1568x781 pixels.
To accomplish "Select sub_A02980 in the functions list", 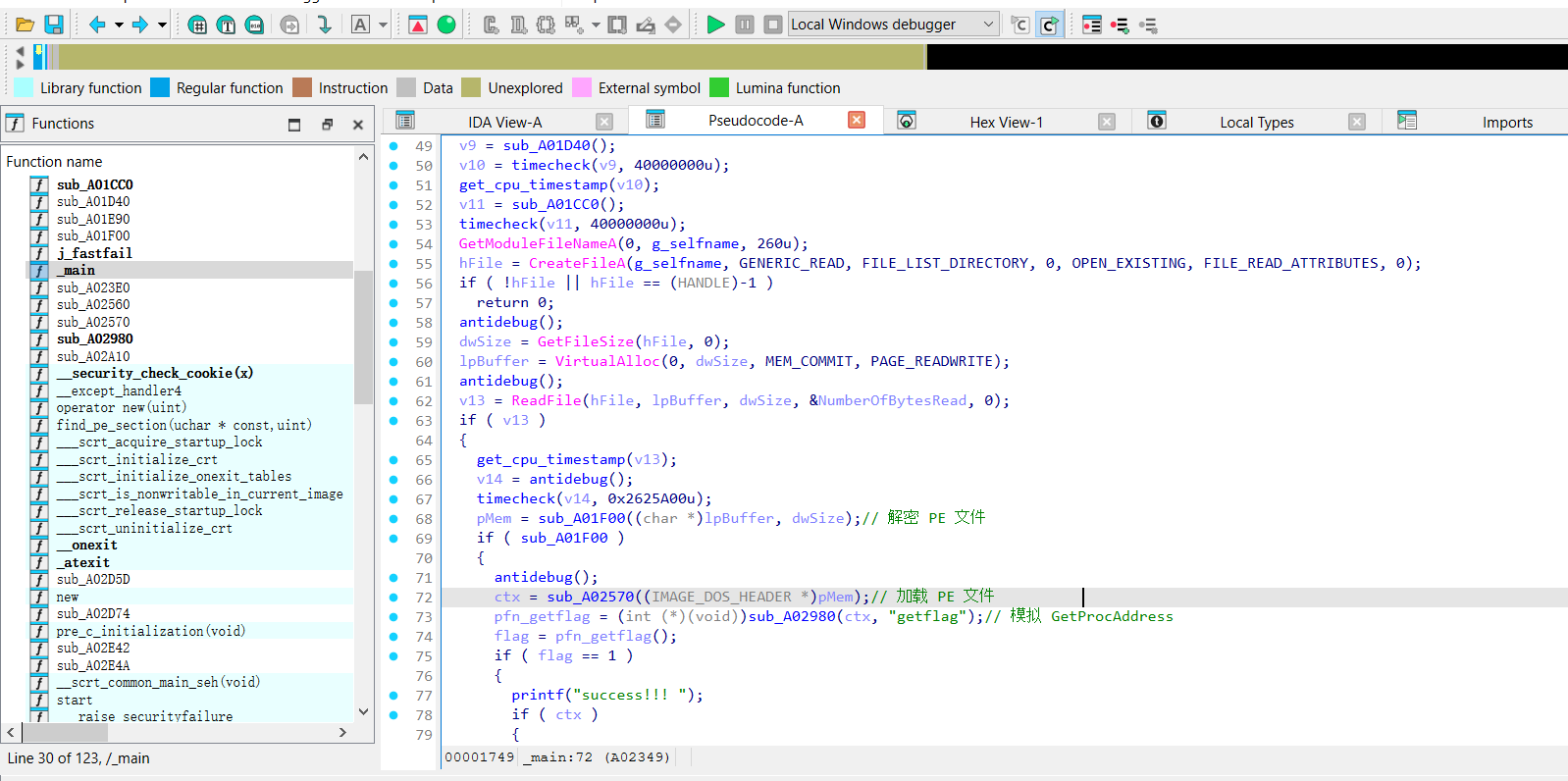I will tap(94, 338).
